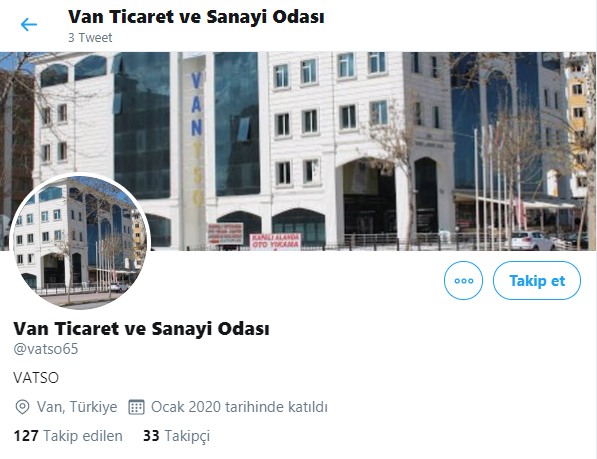597x459 pixels.
Task: Select the @vatso65 username handle
Action: (x=46, y=349)
